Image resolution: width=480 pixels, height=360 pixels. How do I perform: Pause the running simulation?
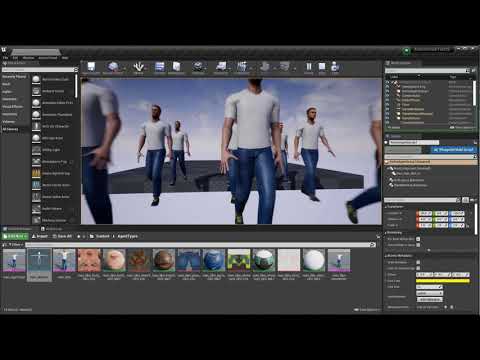(309, 67)
